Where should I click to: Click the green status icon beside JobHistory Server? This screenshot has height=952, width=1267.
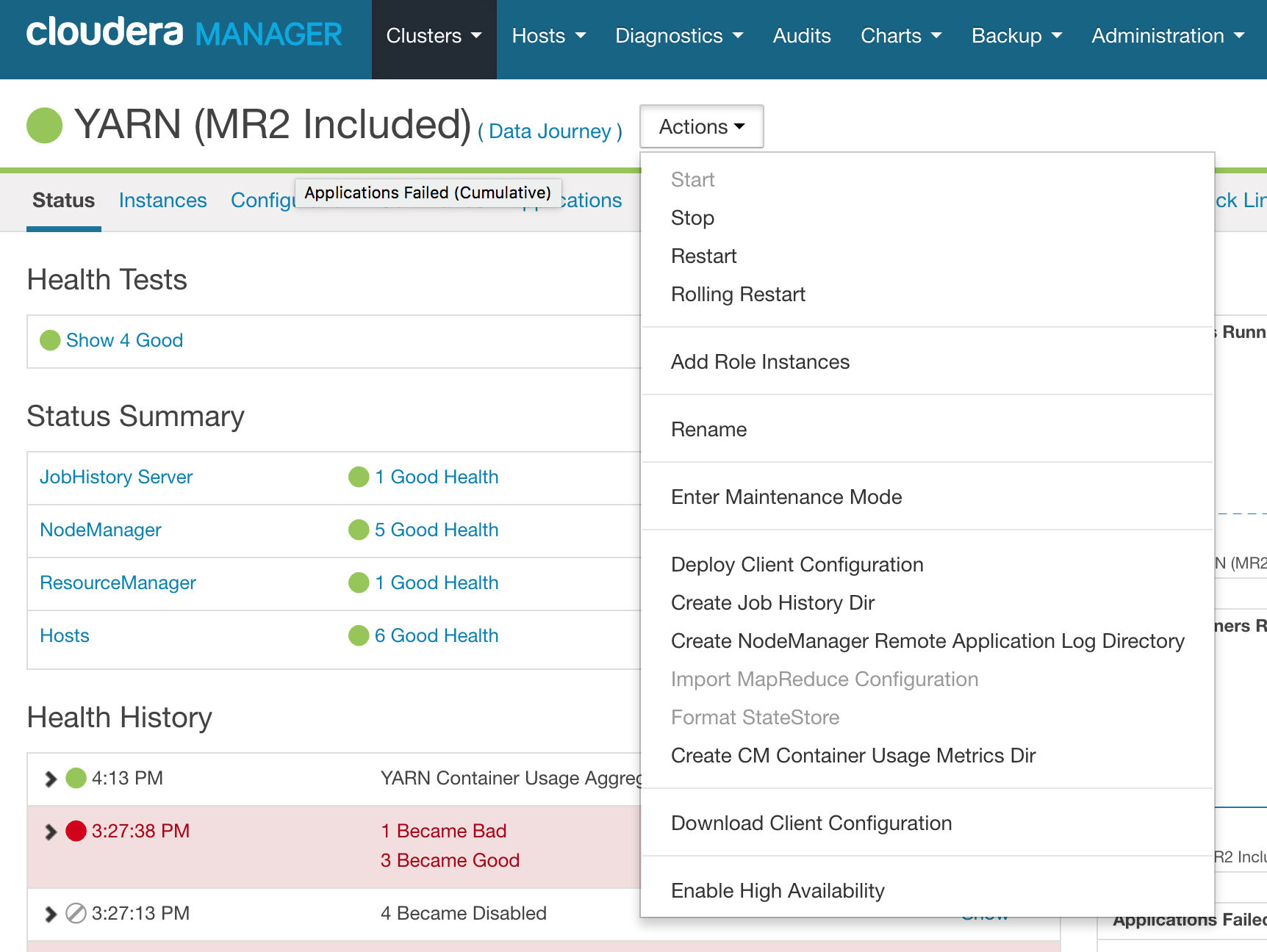[x=358, y=477]
